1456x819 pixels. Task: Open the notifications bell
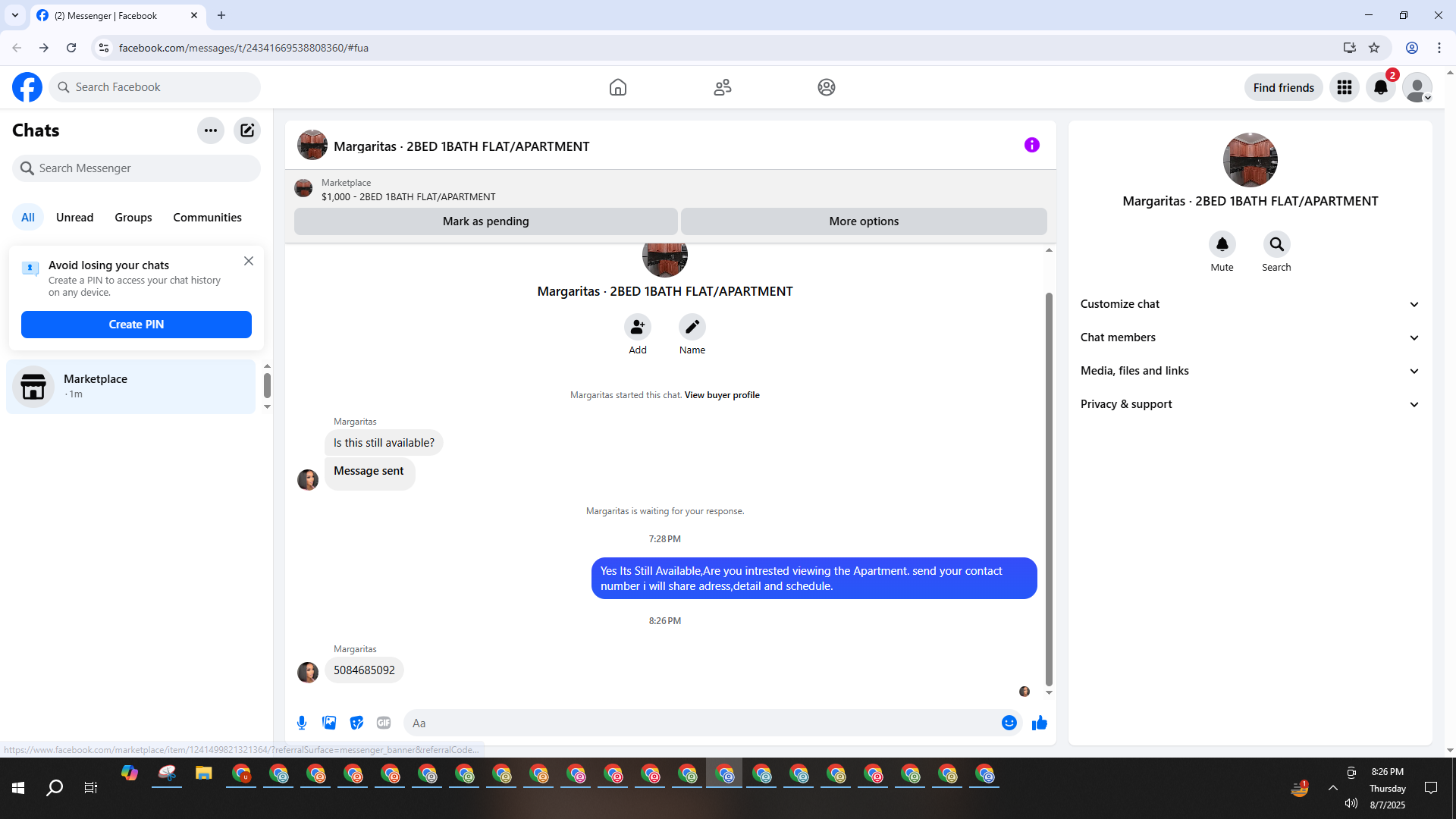(x=1381, y=87)
